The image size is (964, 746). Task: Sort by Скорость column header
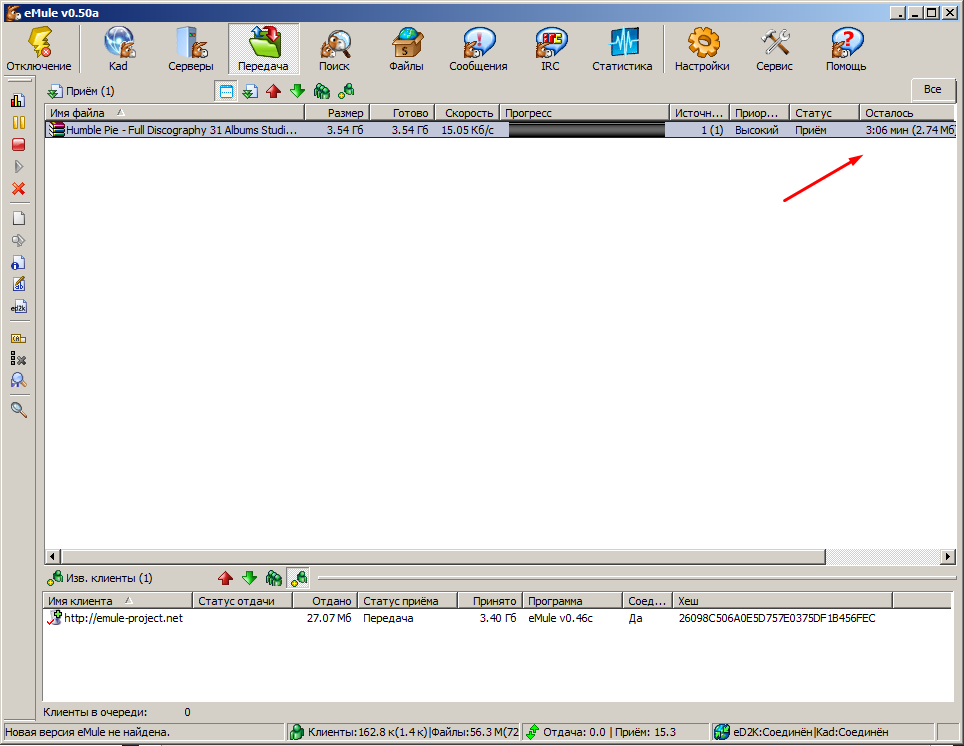pyautogui.click(x=467, y=113)
